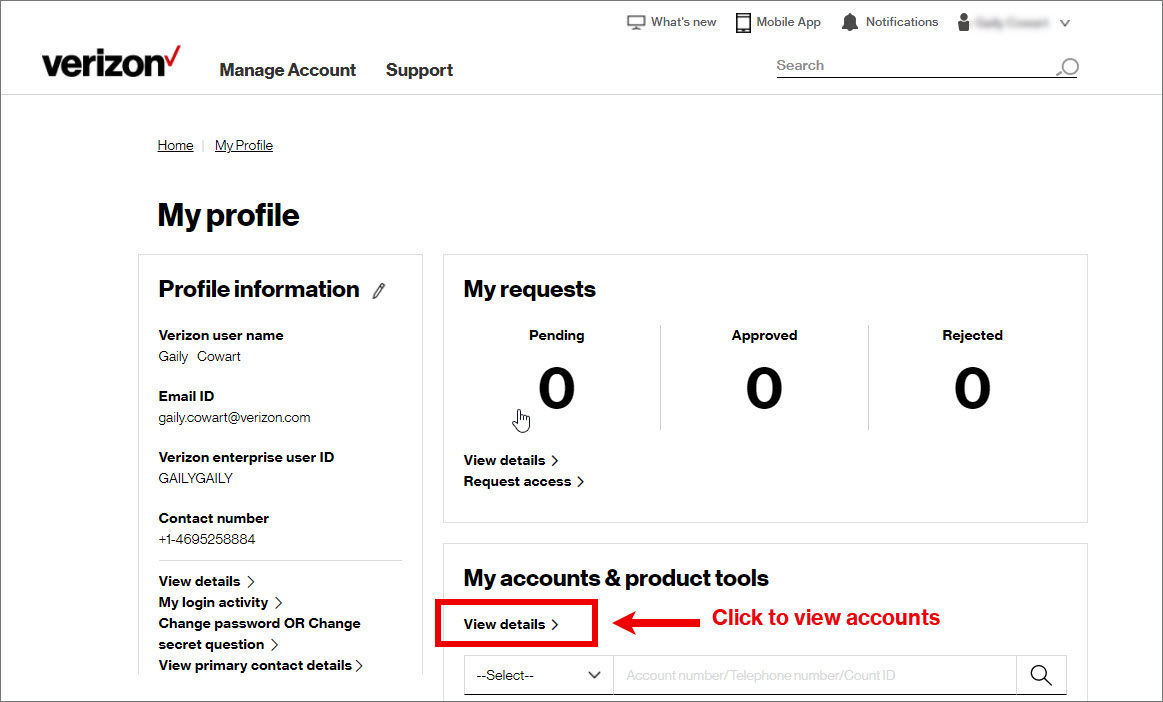Click the My Profile breadcrumb link
The image size is (1163, 702).
click(x=244, y=145)
